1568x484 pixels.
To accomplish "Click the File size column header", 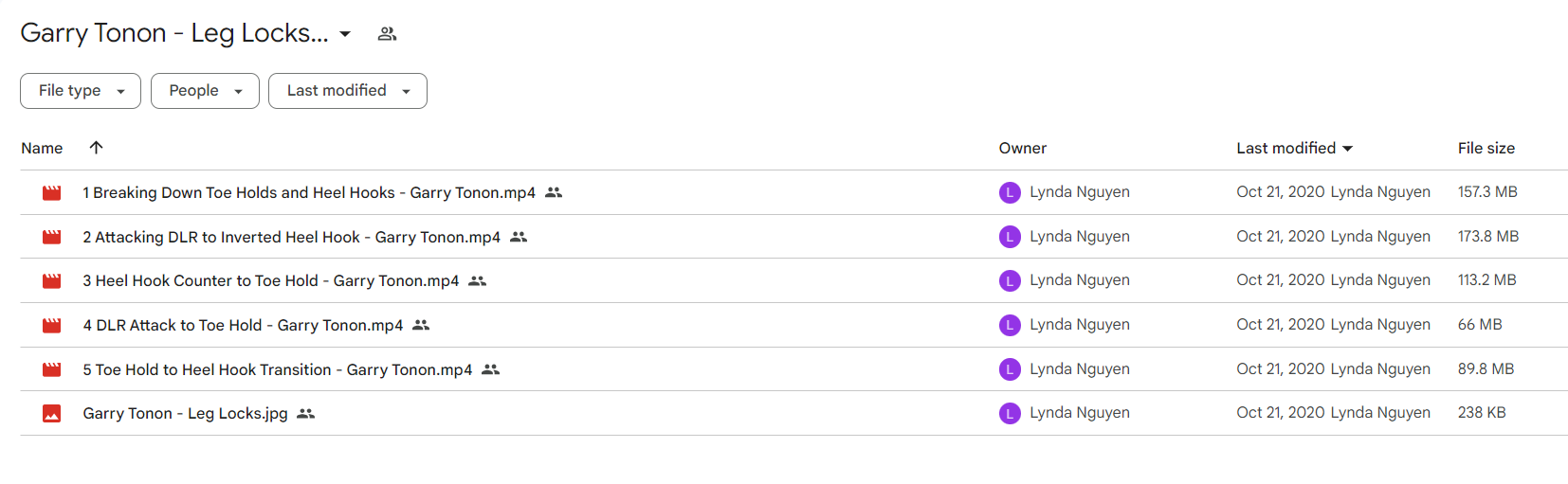I will click(x=1486, y=149).
